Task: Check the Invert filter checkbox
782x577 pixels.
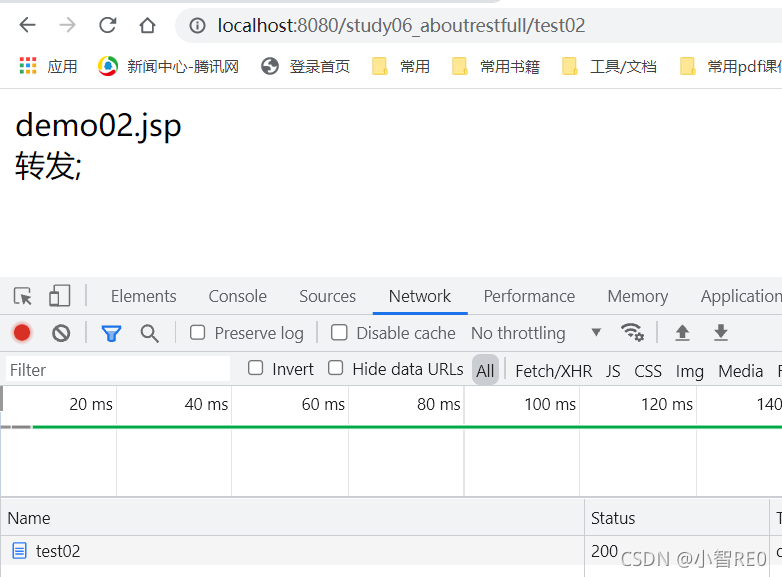Action: (x=255, y=368)
